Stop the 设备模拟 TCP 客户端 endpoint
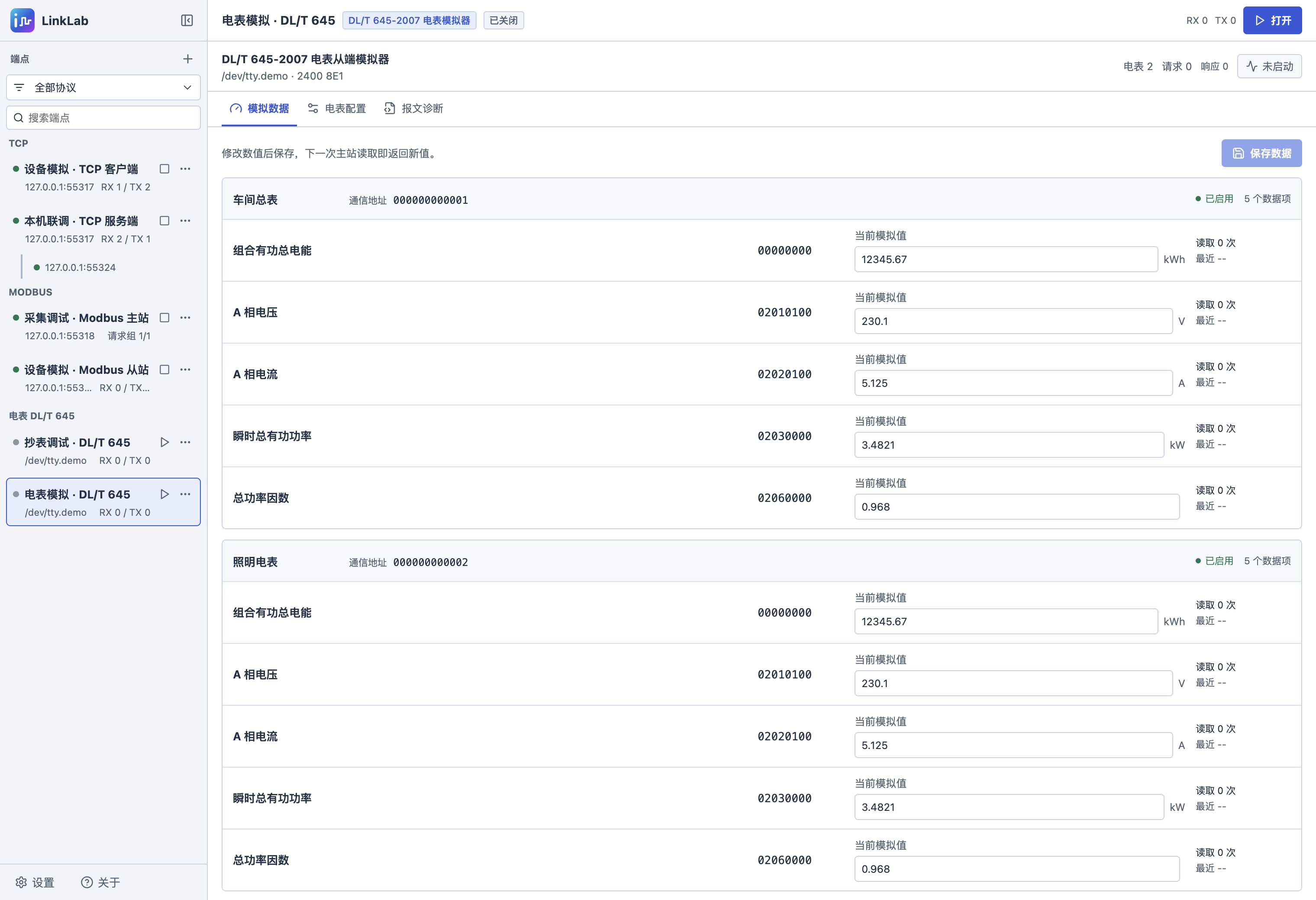1316x900 pixels. 164,169
